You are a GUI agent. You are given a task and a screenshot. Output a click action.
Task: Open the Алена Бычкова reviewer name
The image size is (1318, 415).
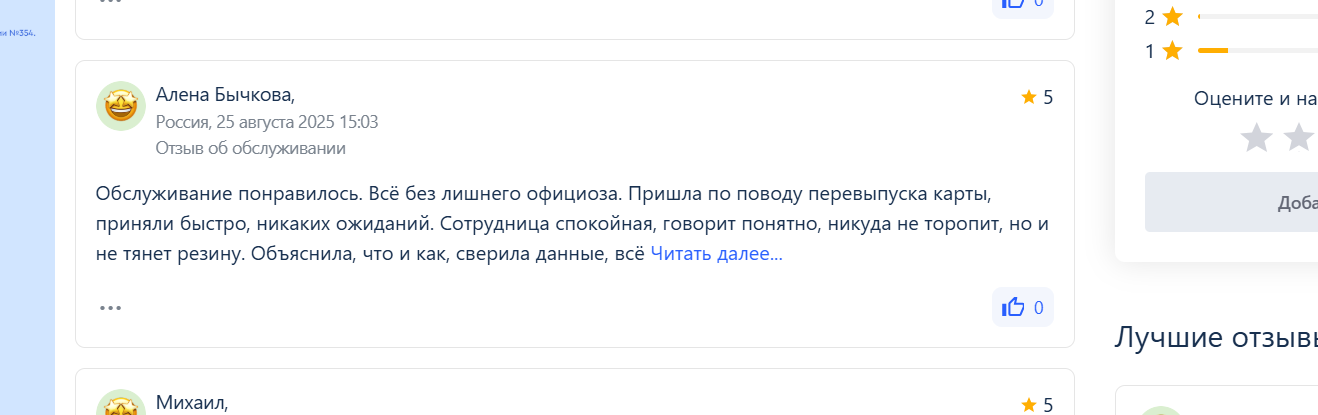pos(225,95)
